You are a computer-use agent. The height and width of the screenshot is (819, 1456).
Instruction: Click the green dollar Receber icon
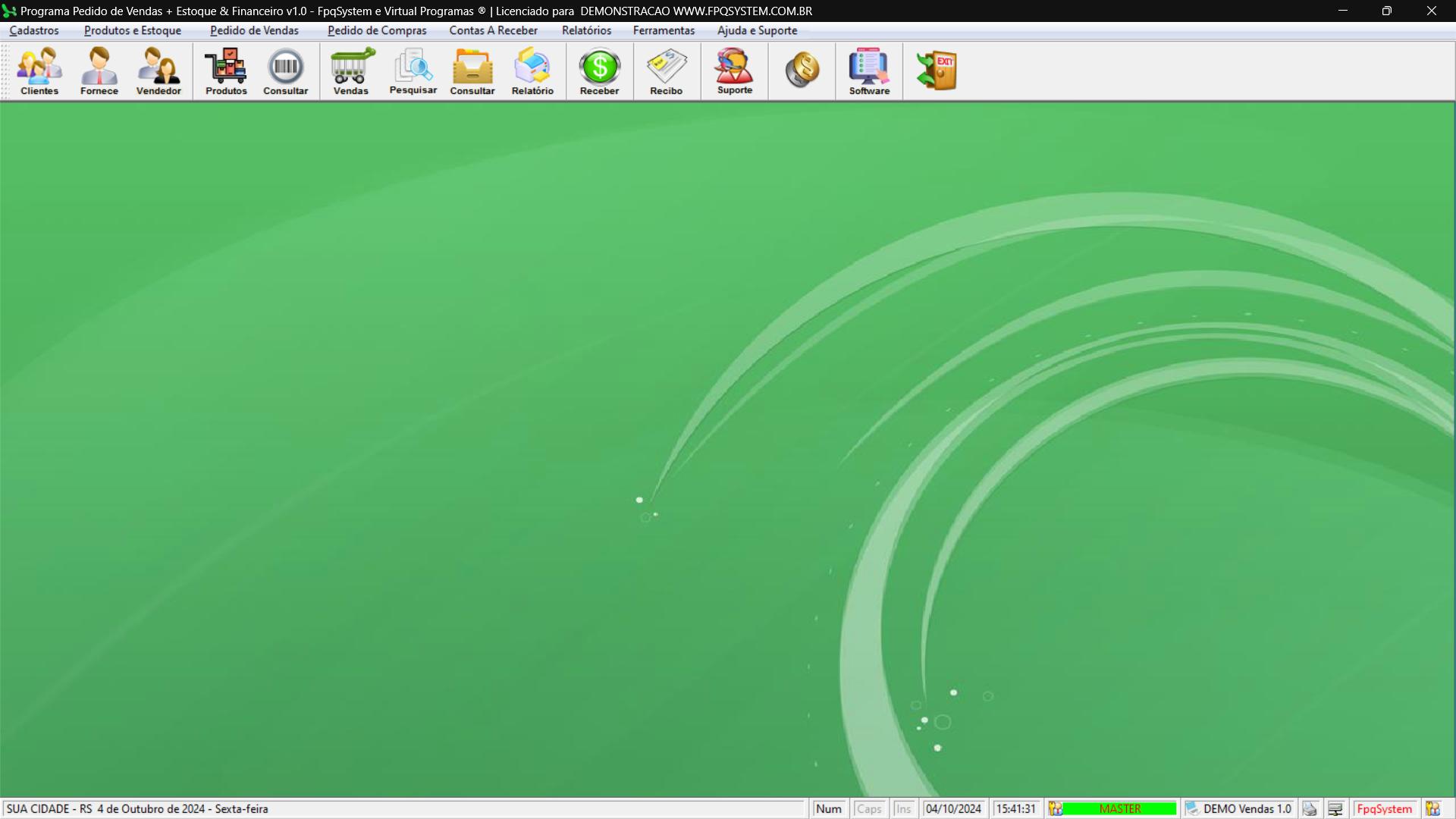click(x=599, y=71)
